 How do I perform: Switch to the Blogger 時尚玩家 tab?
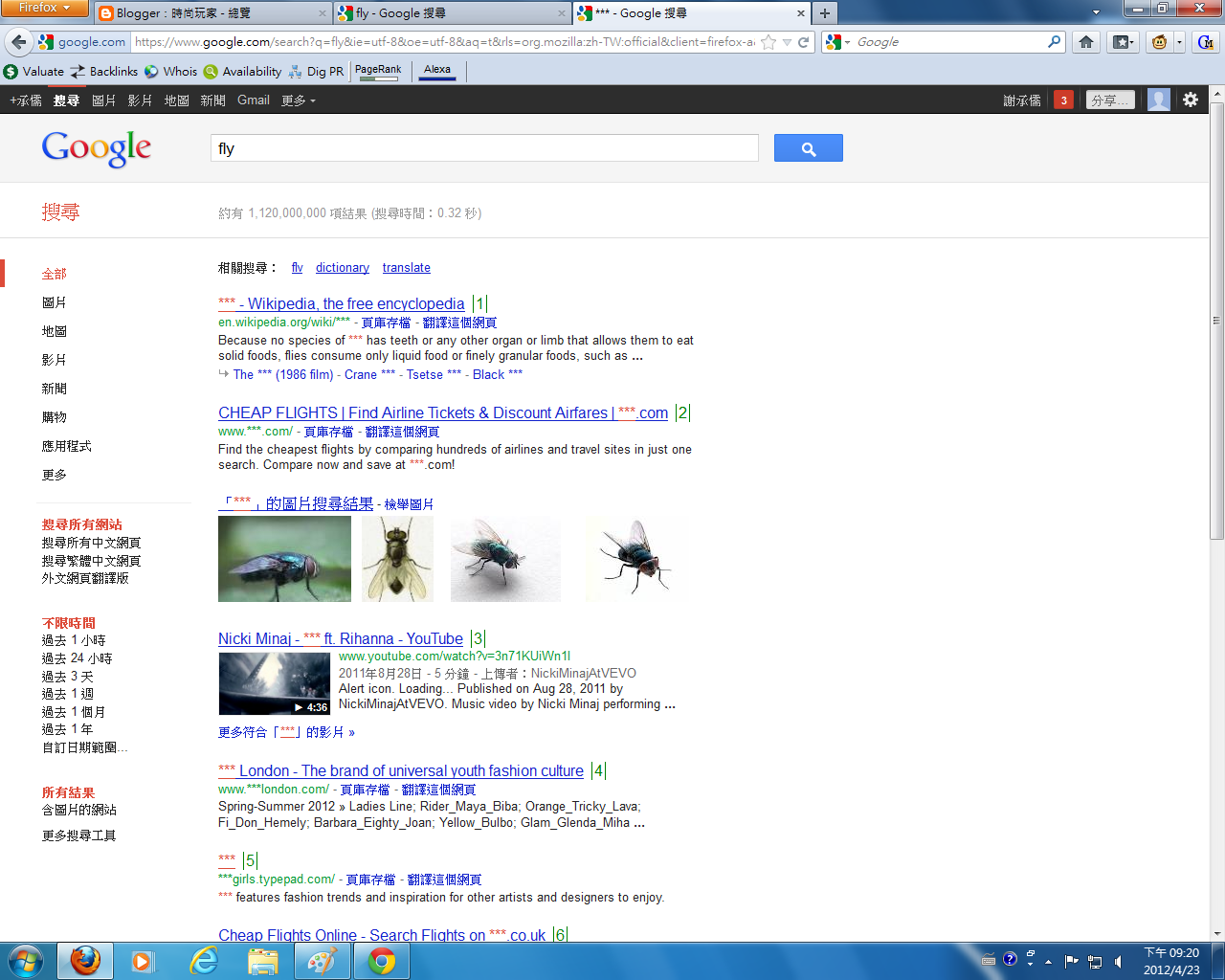pos(213,13)
